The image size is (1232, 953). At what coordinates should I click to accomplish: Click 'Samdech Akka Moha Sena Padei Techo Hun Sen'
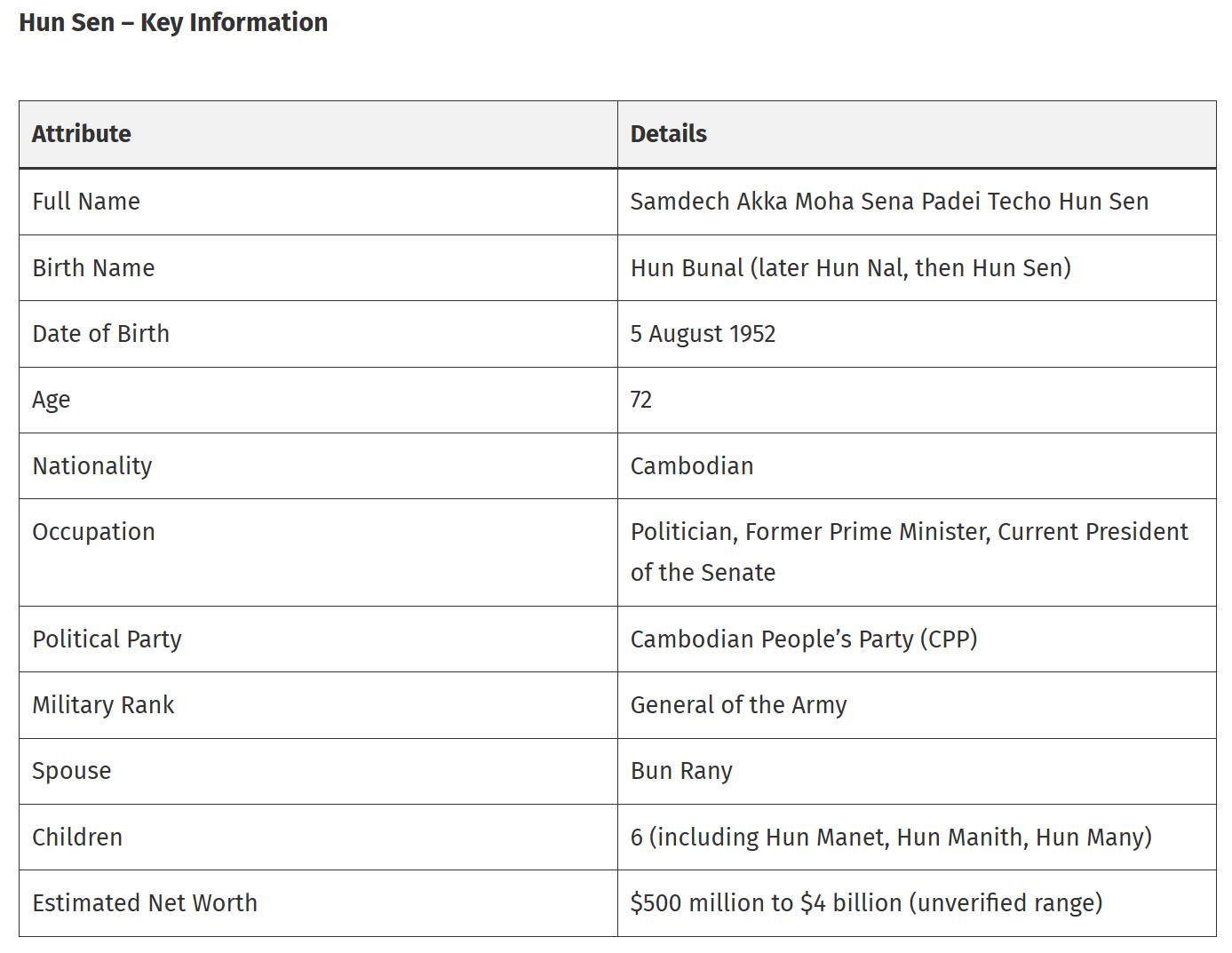[889, 202]
